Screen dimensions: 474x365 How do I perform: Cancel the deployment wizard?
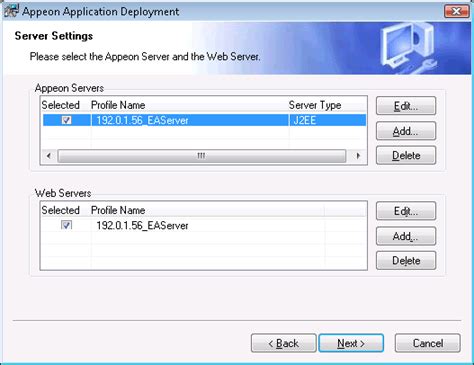(x=428, y=343)
